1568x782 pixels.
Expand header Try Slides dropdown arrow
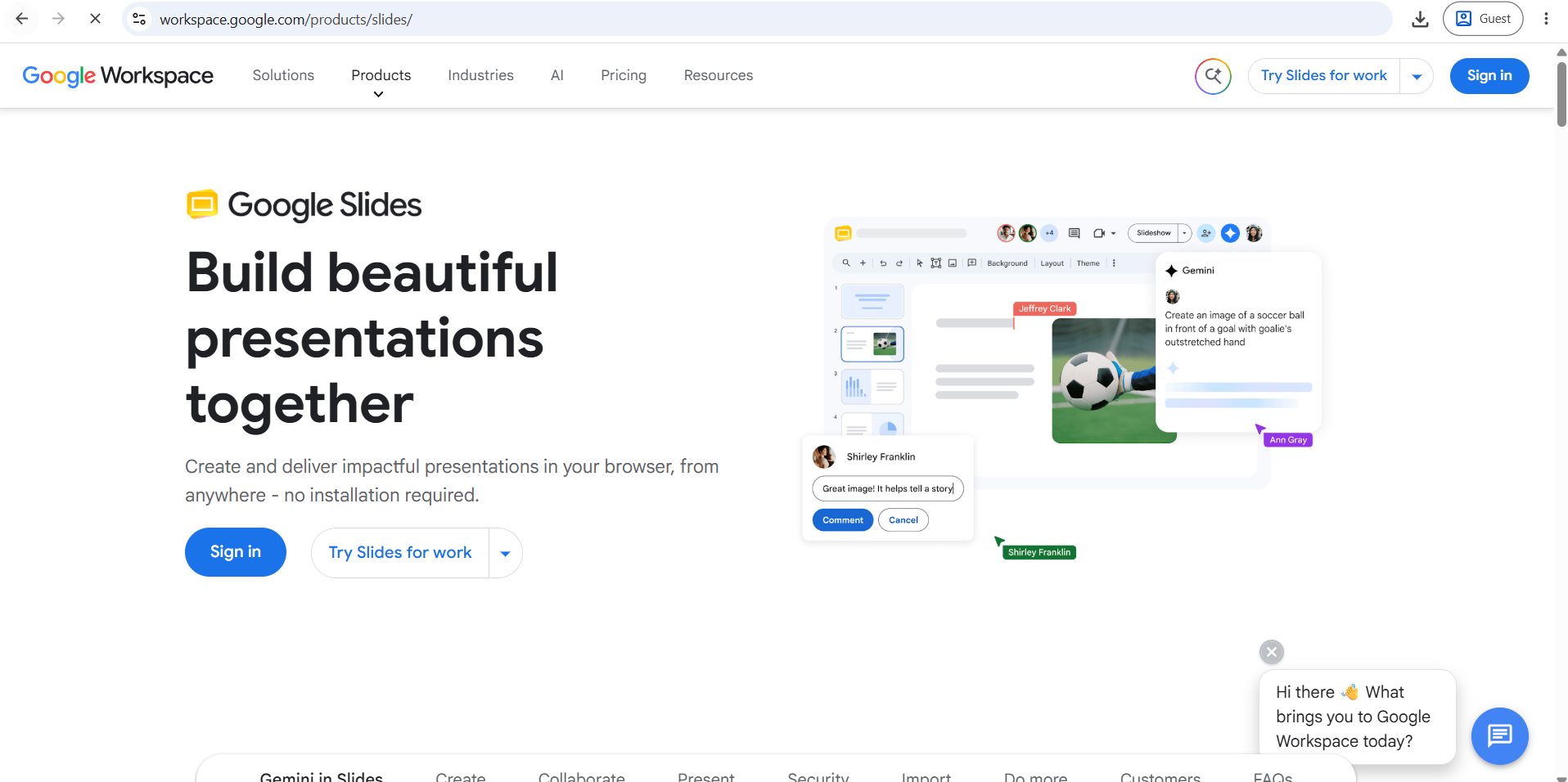1417,76
